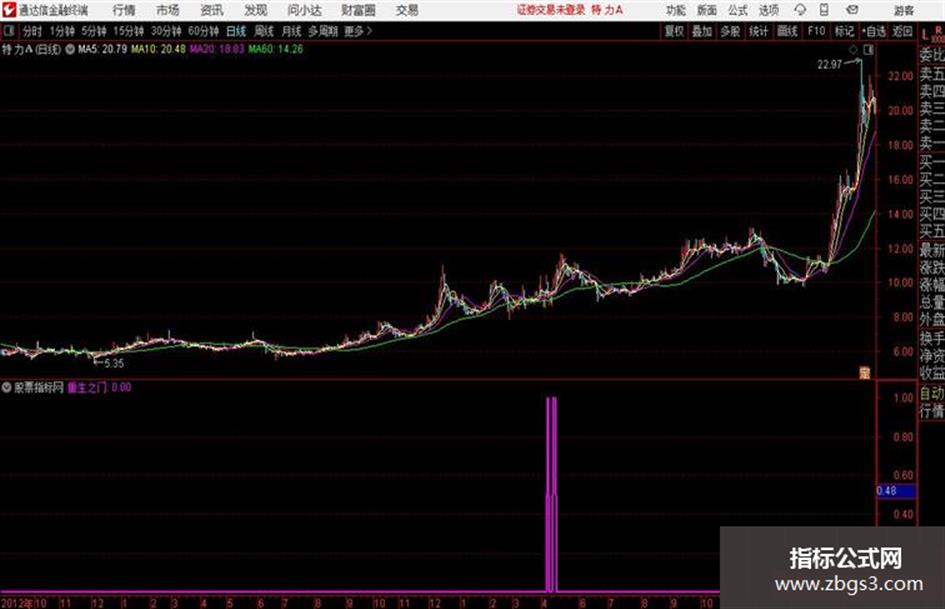Switch to 1分钟 period tab
Image resolution: width=945 pixels, height=609 pixels.
62,31
